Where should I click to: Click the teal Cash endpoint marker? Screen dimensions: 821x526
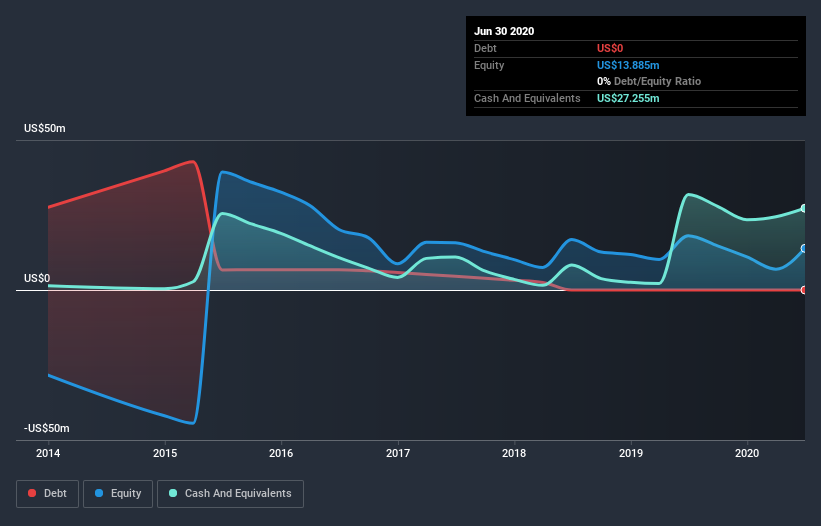click(x=803, y=208)
